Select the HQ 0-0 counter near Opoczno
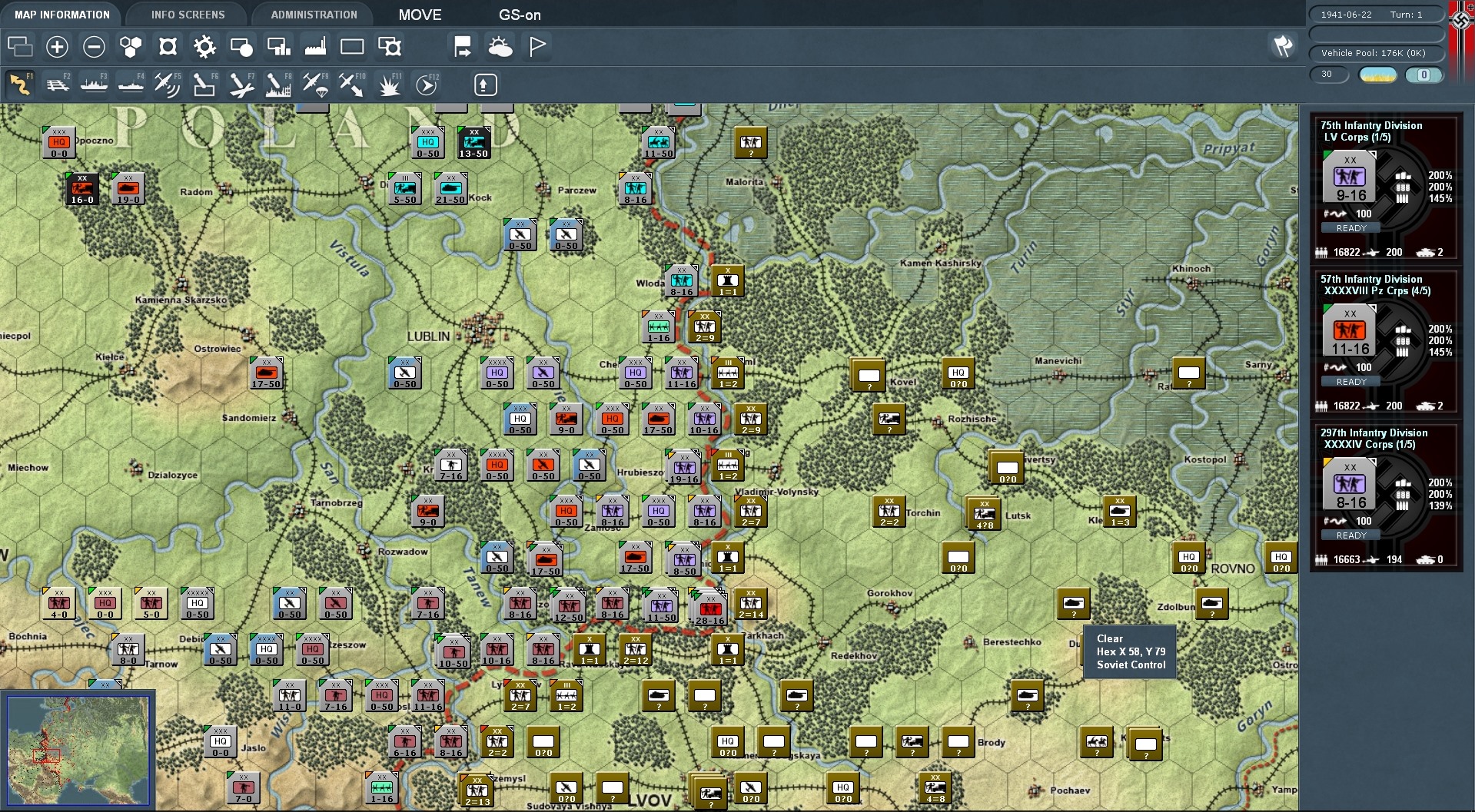Viewport: 1475px width, 812px height. (x=59, y=143)
